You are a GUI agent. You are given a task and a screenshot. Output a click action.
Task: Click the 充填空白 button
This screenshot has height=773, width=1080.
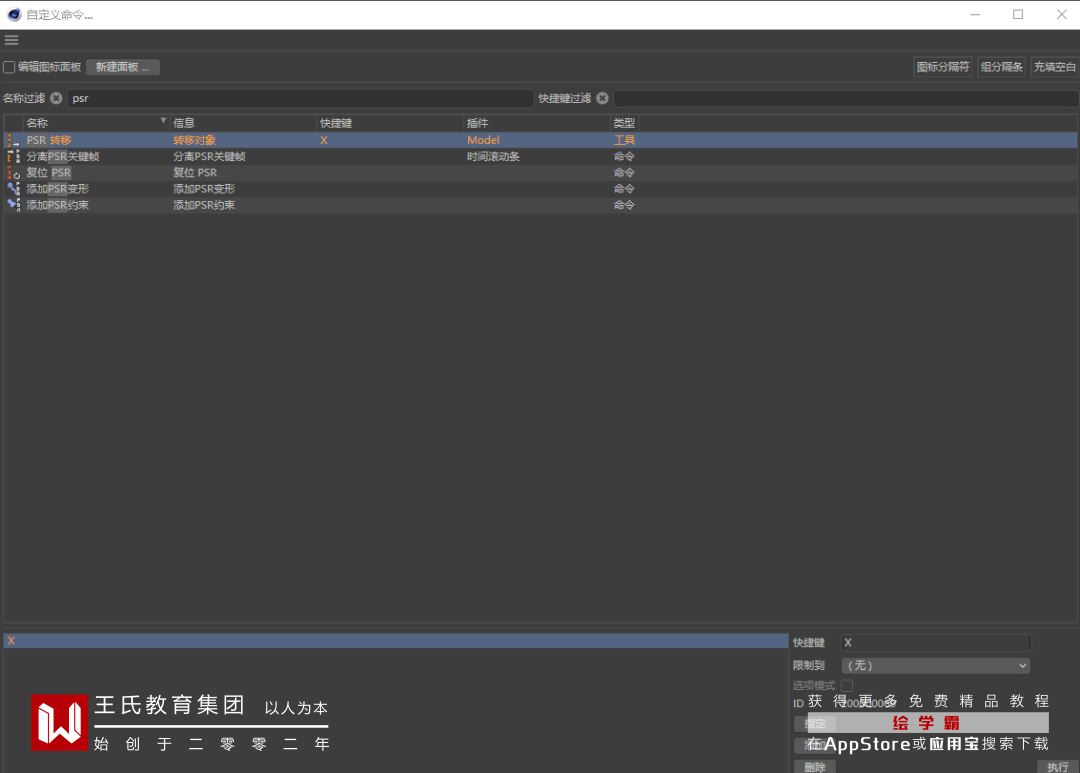1055,67
